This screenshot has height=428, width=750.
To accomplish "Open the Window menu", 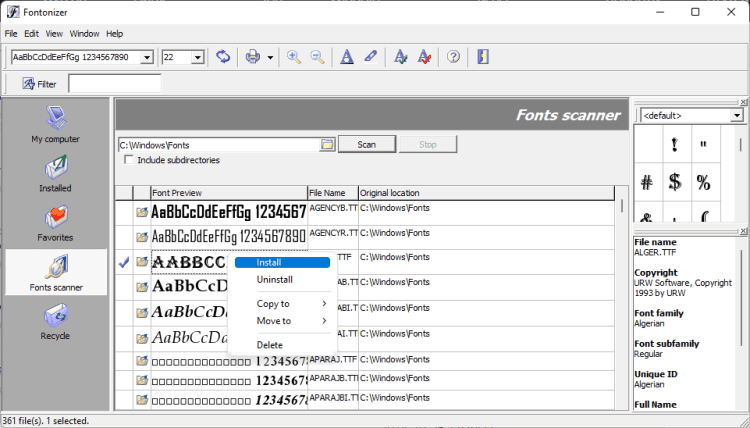I will pos(84,33).
